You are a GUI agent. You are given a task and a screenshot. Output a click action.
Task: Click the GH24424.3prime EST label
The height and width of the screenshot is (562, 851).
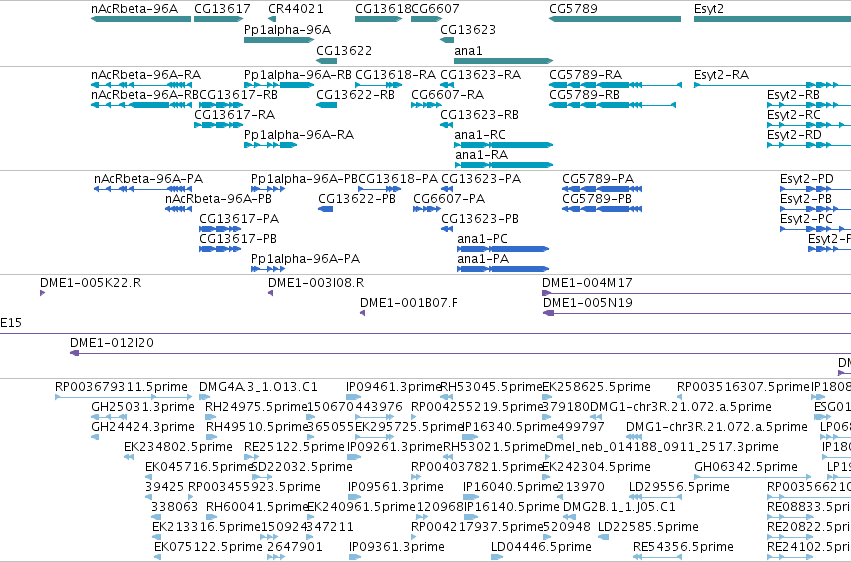143,427
